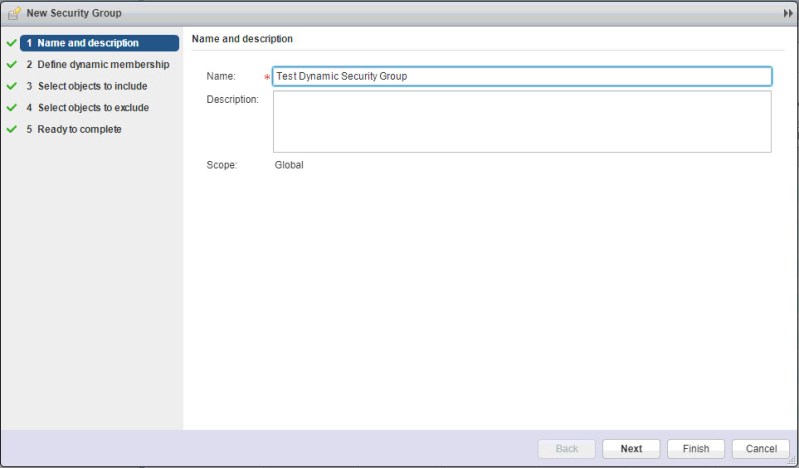This screenshot has height=468, width=799.
Task: Focus the Description text area
Action: pos(521,122)
